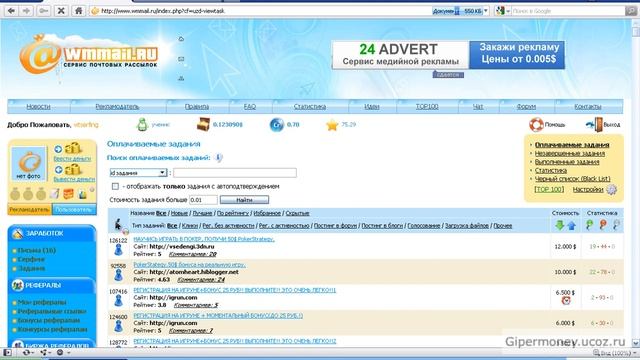Open the browser Home page icon
Screen dimensions: 640x360
click(78, 11)
